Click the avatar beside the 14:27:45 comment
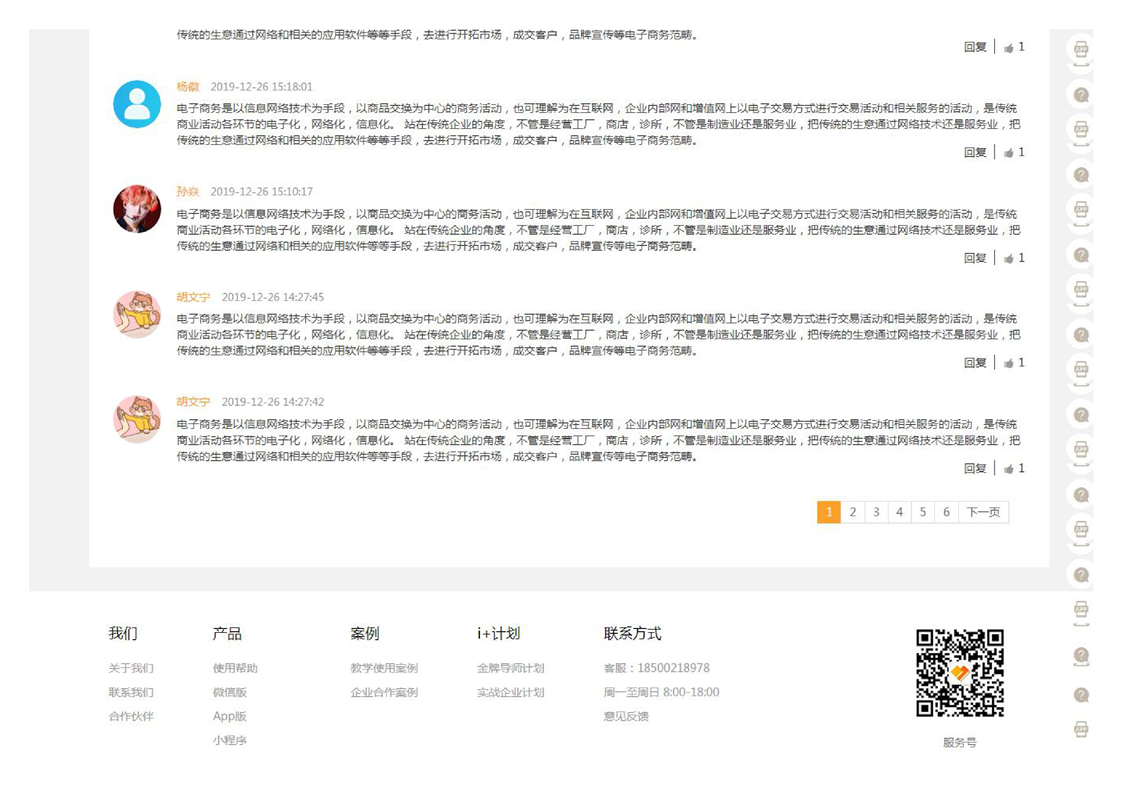 [137, 315]
